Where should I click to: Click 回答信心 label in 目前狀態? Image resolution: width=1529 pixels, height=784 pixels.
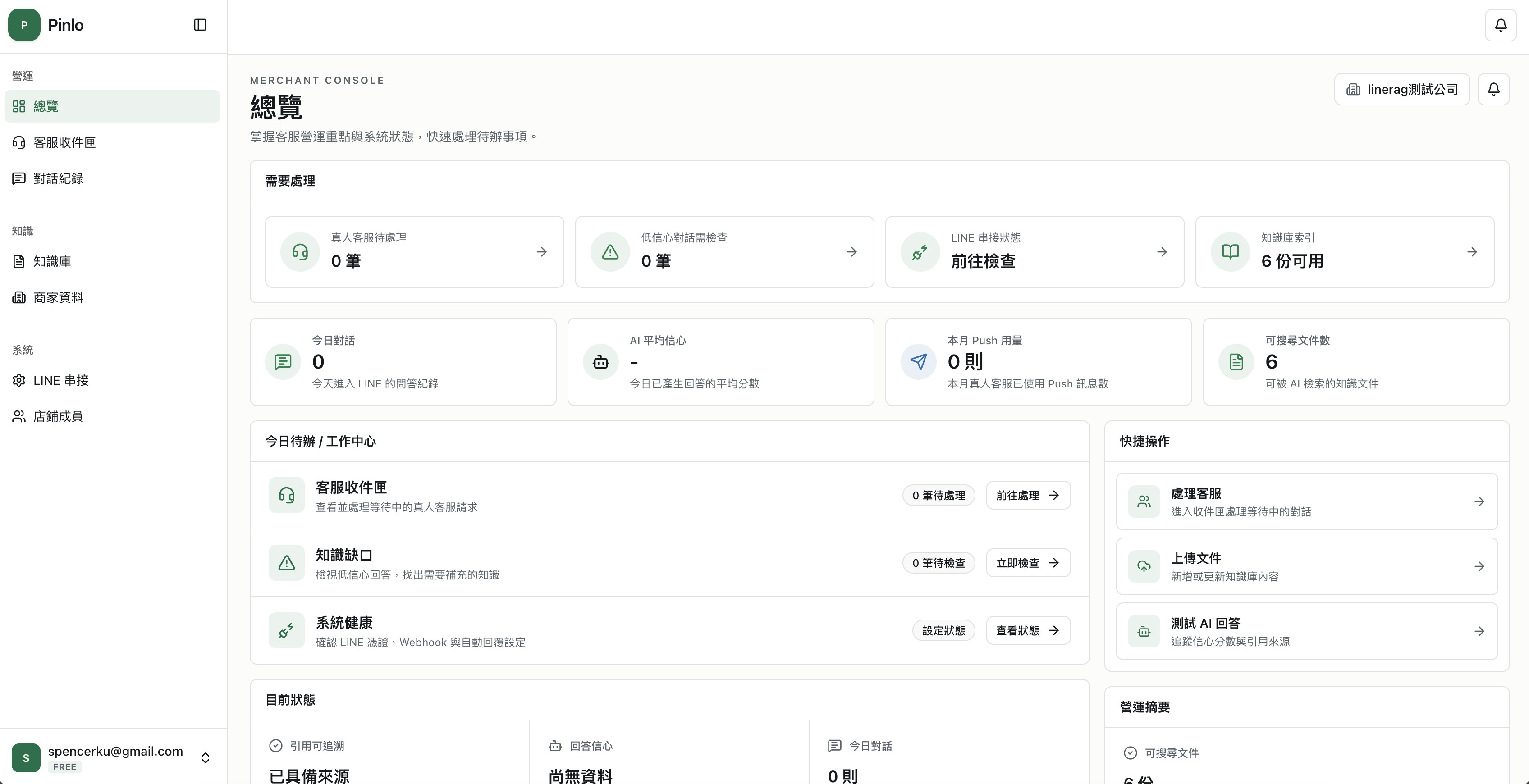tap(591, 745)
